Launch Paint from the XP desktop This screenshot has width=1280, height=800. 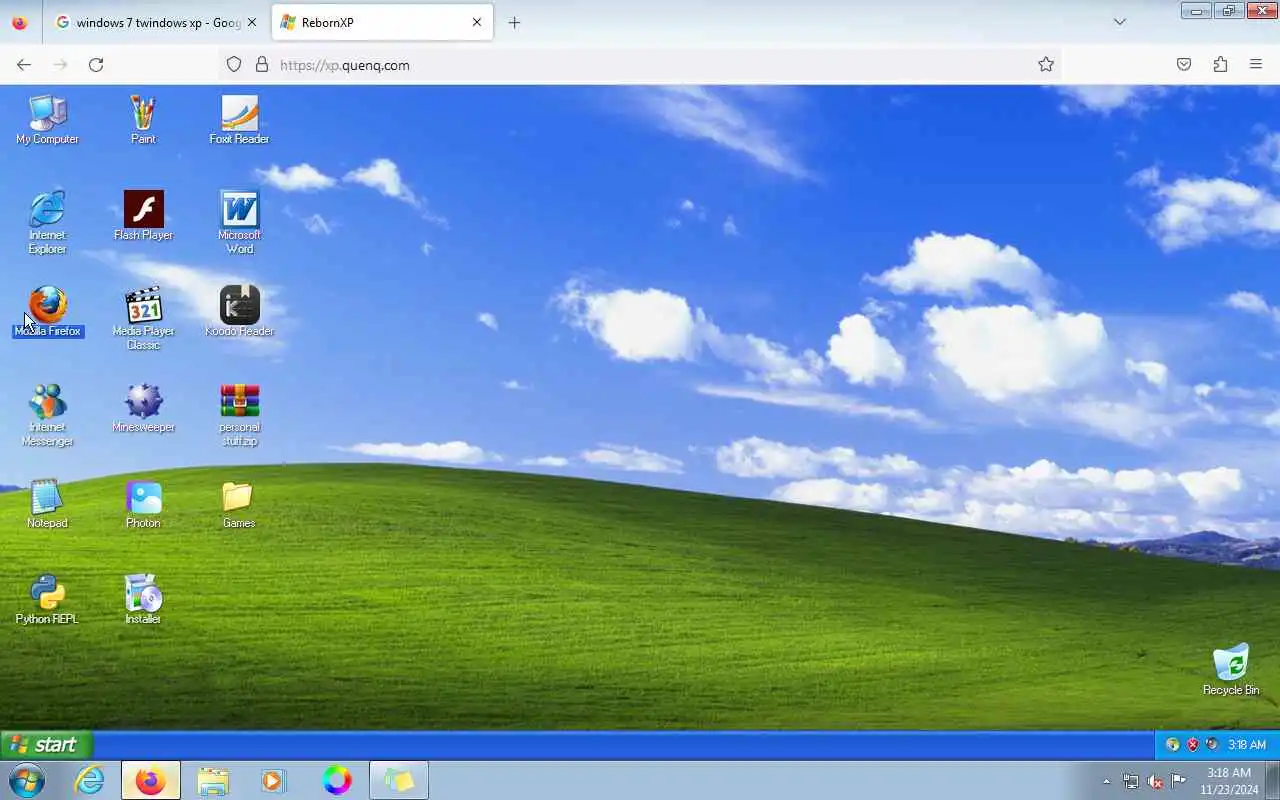(143, 121)
